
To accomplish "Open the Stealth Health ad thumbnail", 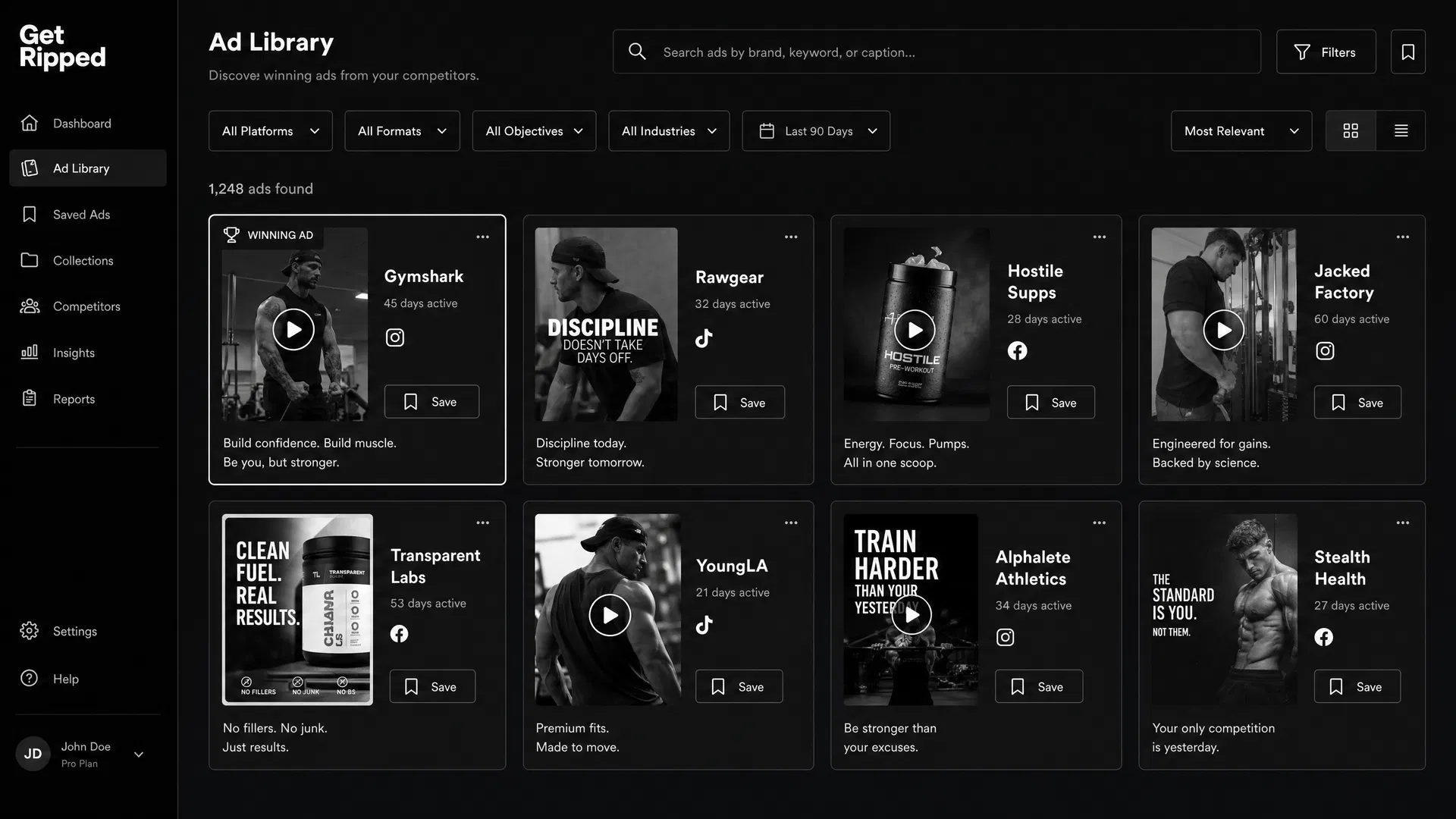I will coord(1224,610).
